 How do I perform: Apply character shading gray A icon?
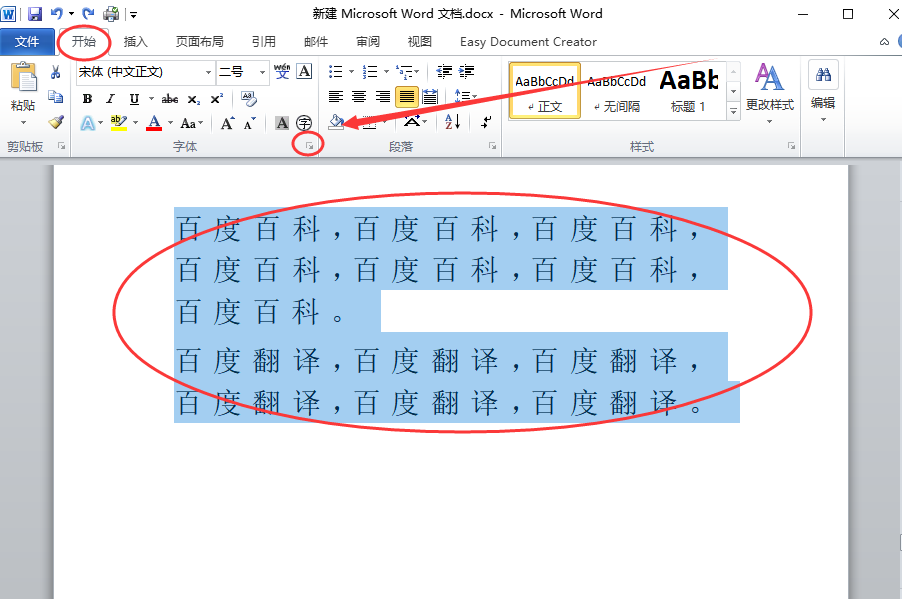click(x=282, y=123)
